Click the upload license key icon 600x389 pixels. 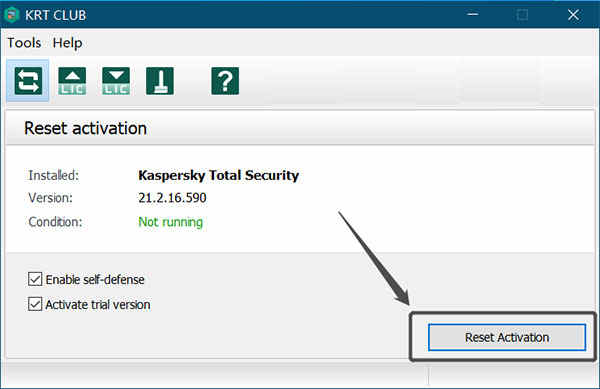(72, 81)
